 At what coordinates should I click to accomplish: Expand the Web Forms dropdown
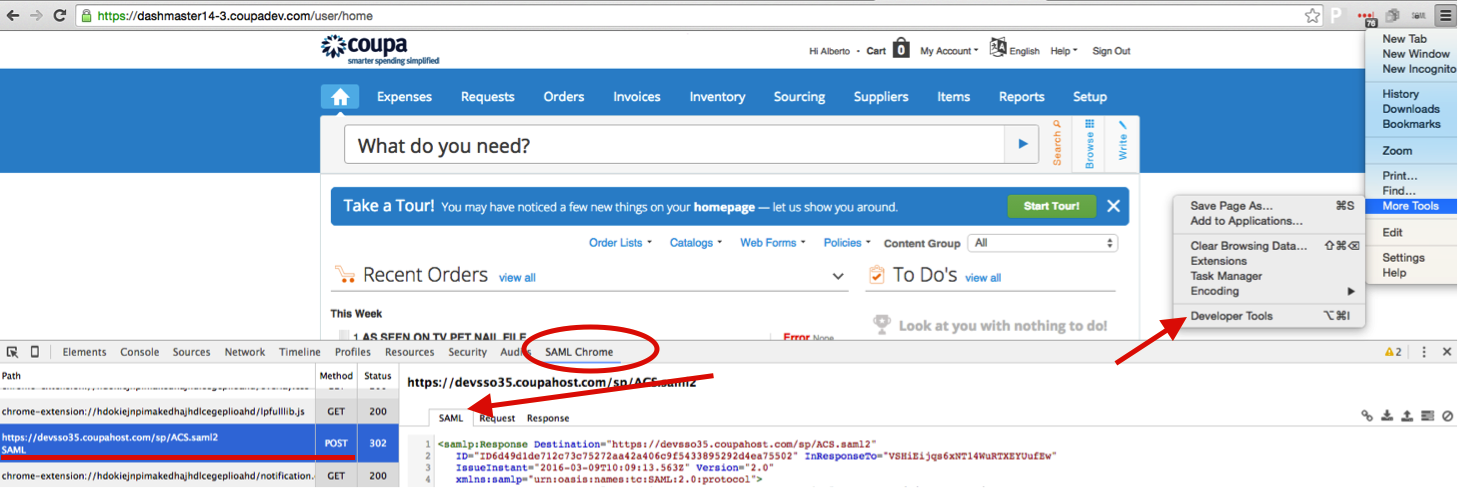click(x=772, y=243)
